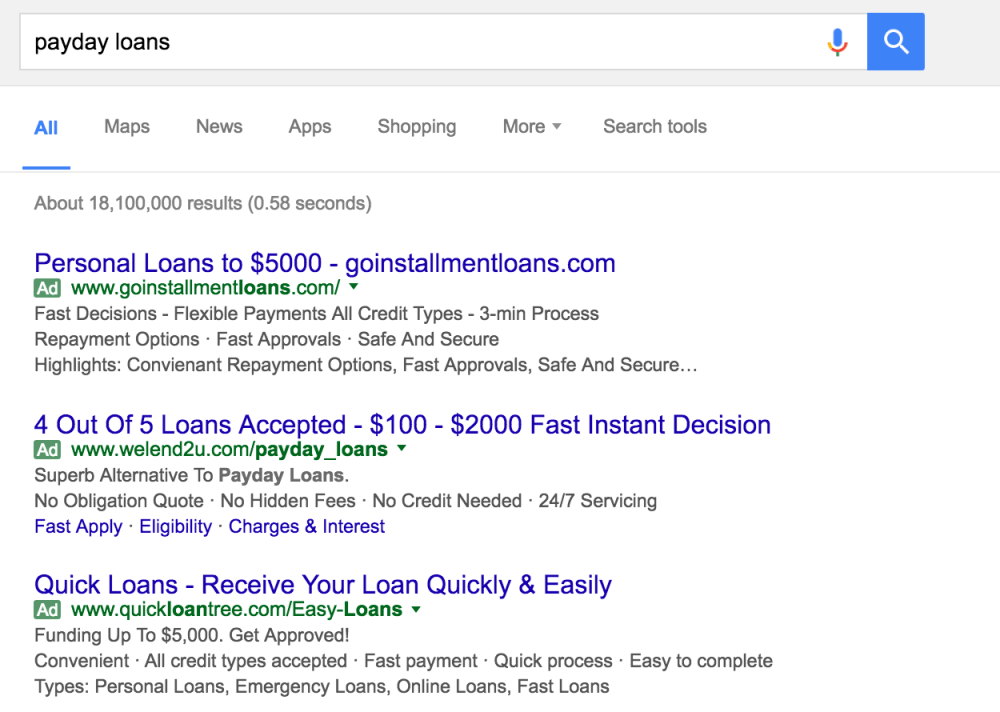Open the Quick Loans ad headline link
Screen dimensions: 1000x712
coord(323,585)
